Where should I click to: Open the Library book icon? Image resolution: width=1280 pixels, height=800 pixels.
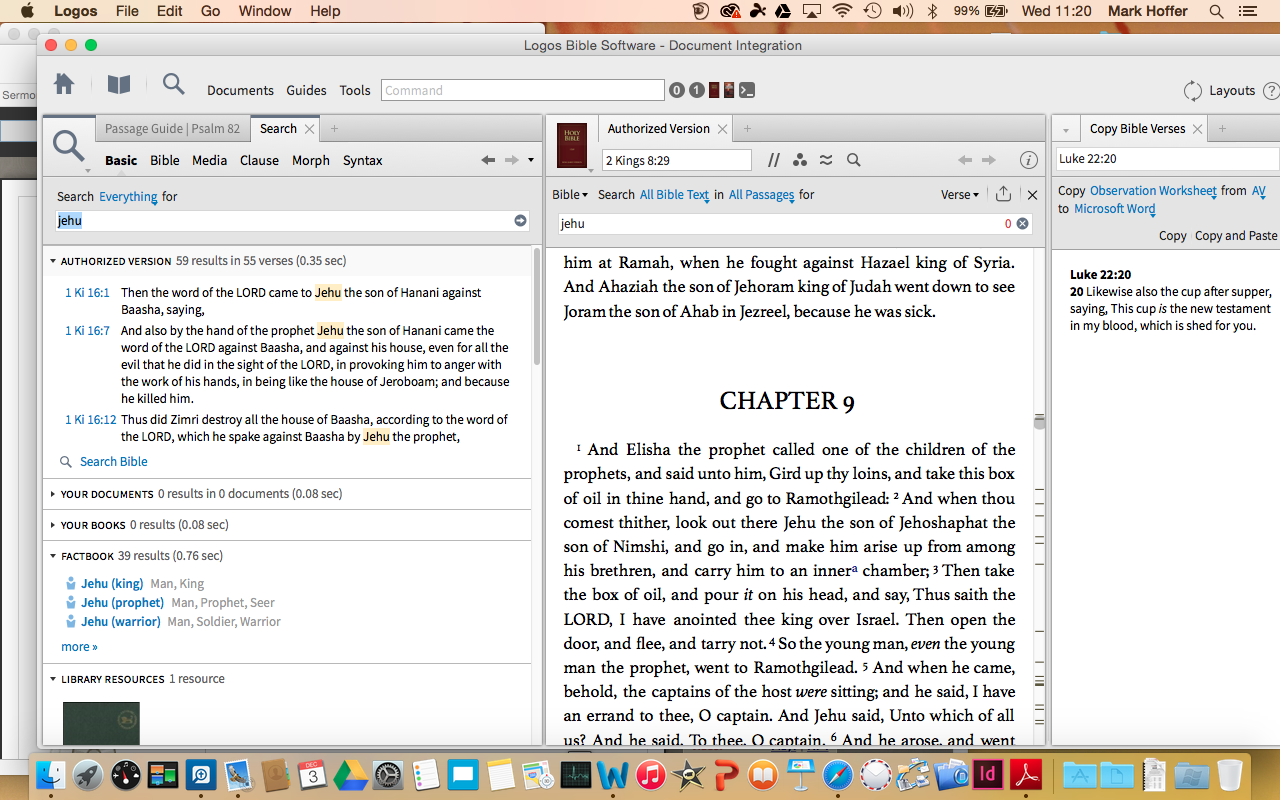(119, 85)
